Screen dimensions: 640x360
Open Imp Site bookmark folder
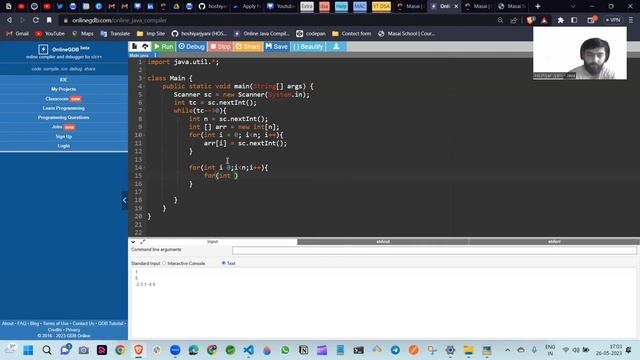click(x=151, y=33)
